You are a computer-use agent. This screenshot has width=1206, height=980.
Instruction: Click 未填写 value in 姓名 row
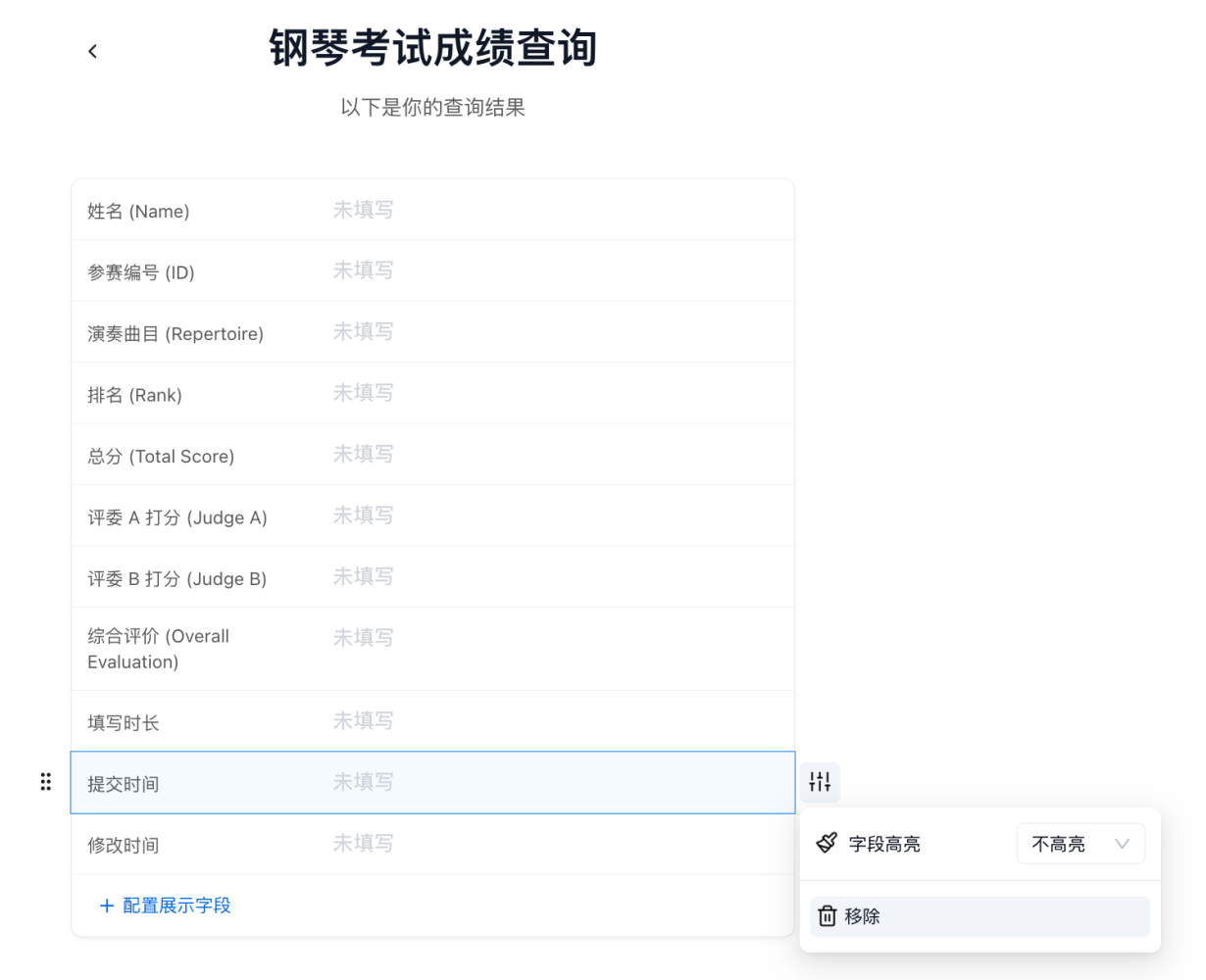click(x=363, y=210)
